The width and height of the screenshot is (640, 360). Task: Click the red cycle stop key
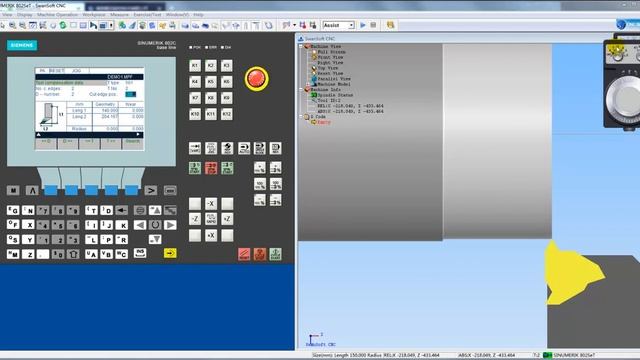(x=260, y=254)
